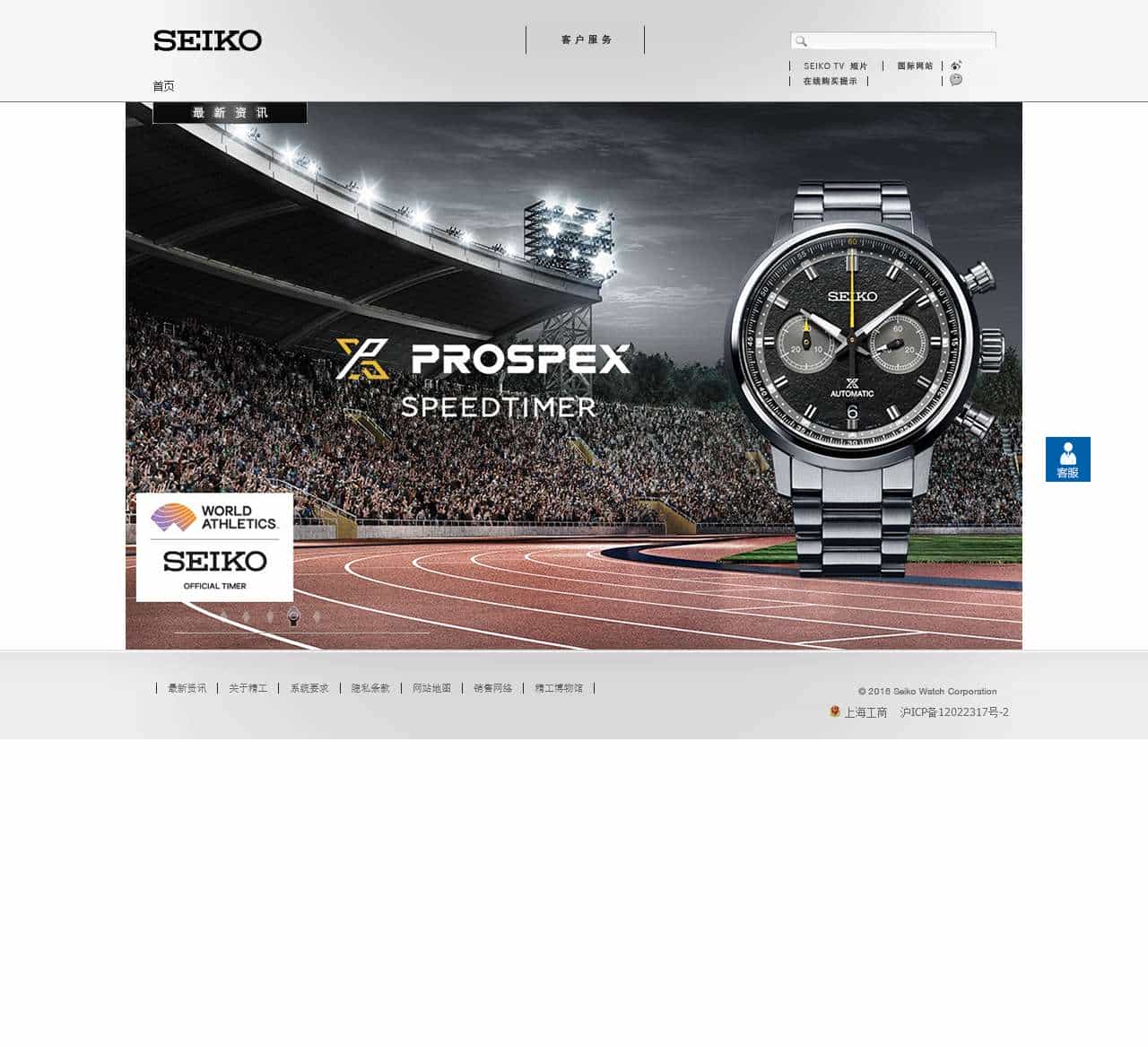Open the 客户服务 menu
The image size is (1148, 1047).
[x=586, y=39]
